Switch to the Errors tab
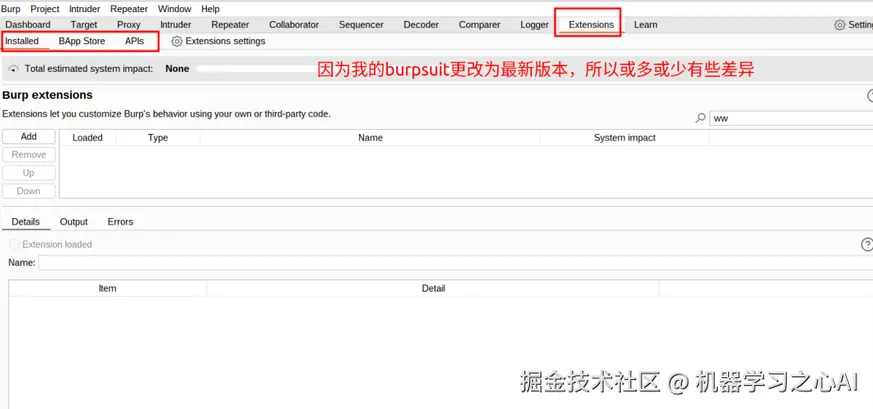873x409 pixels. 120,221
